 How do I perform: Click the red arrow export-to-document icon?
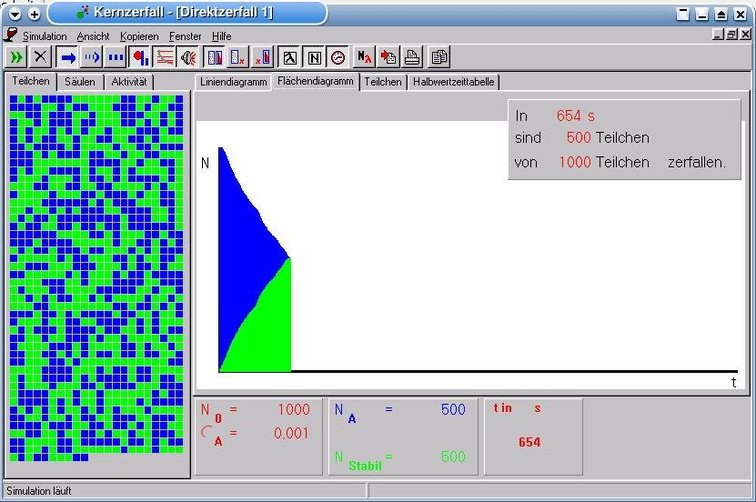(x=388, y=57)
